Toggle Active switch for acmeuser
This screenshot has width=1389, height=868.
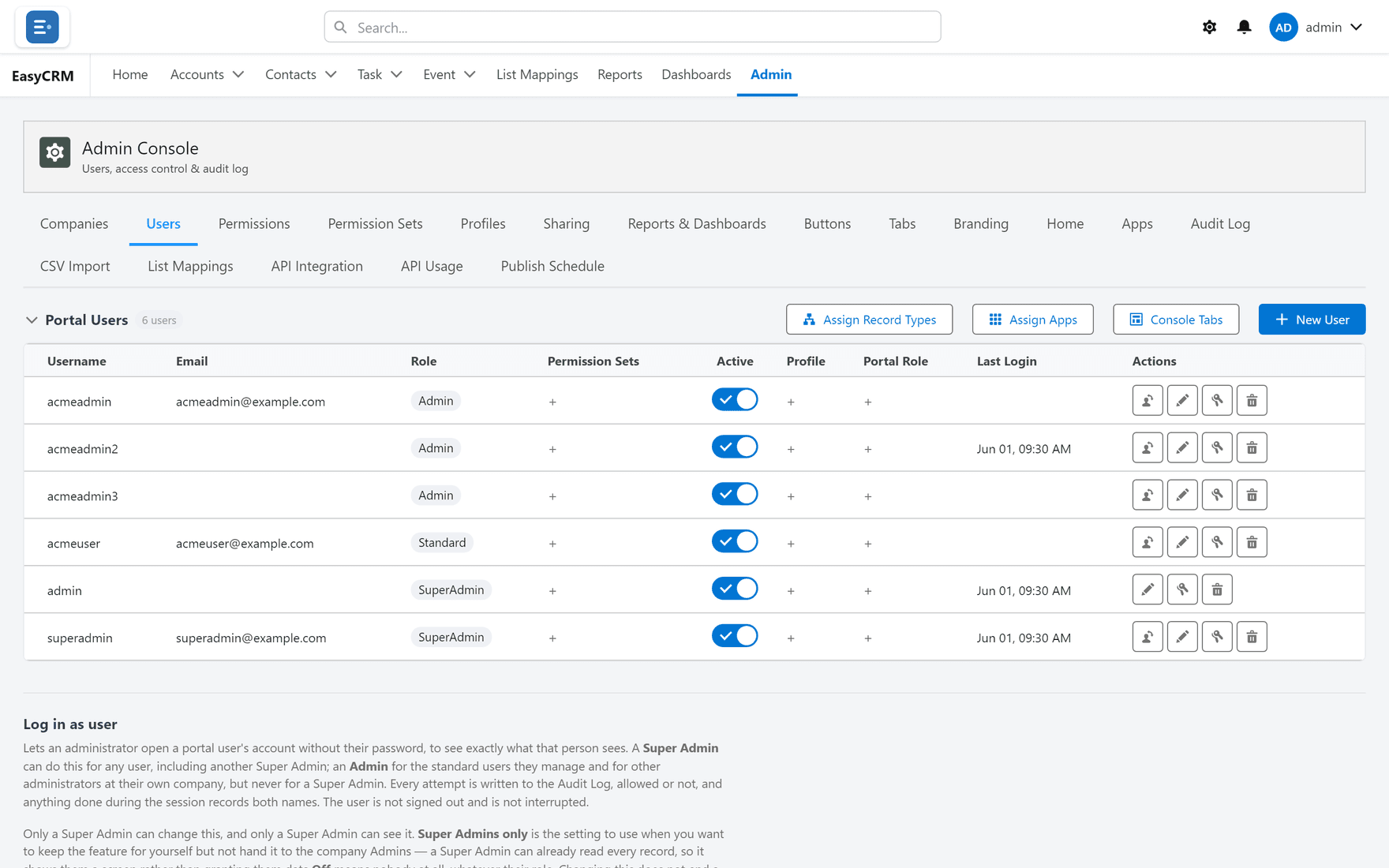point(735,542)
